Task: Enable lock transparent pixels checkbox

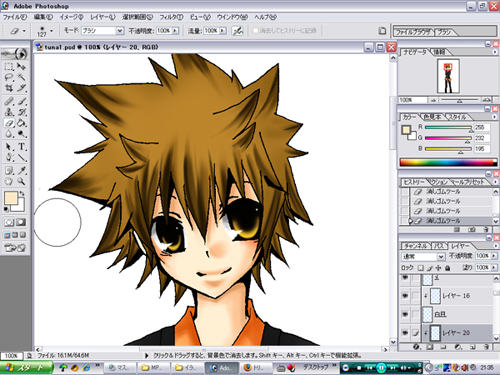Action: [x=421, y=268]
